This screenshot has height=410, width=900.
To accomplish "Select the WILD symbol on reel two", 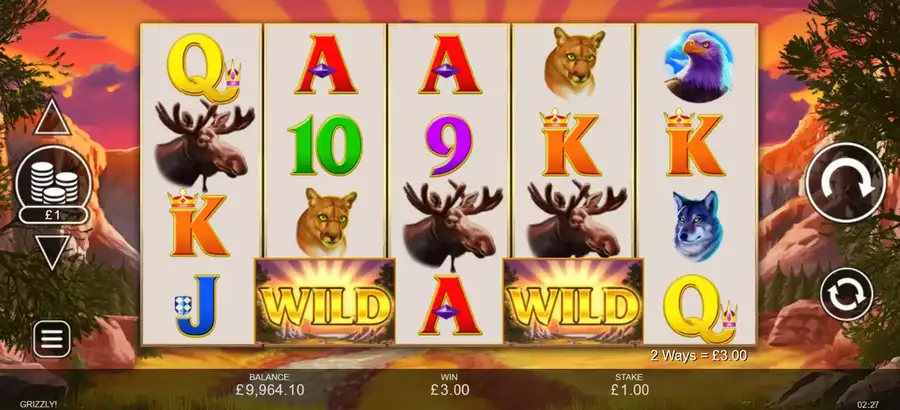I will (x=325, y=301).
